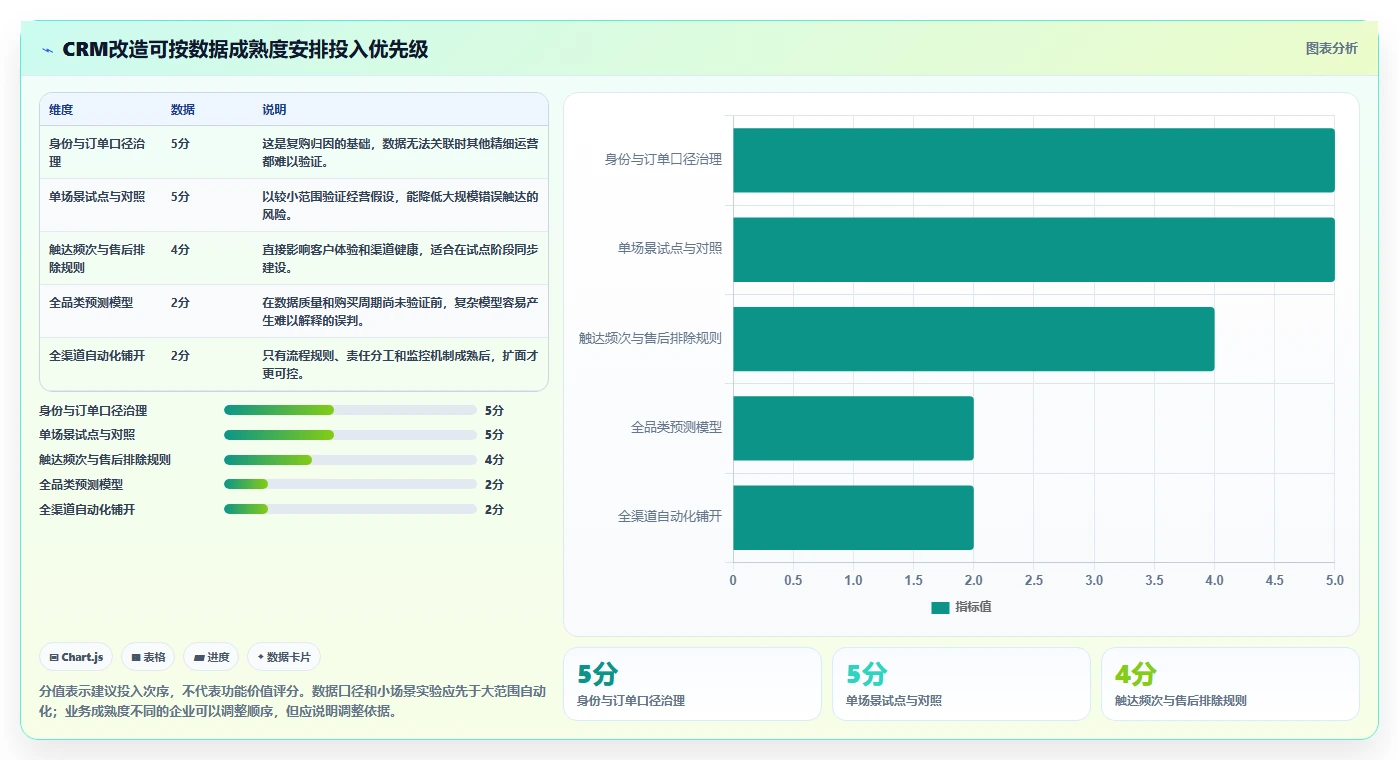The image size is (1399, 760).
Task: Click the 单场景试点与对照 progress bar
Action: click(350, 435)
